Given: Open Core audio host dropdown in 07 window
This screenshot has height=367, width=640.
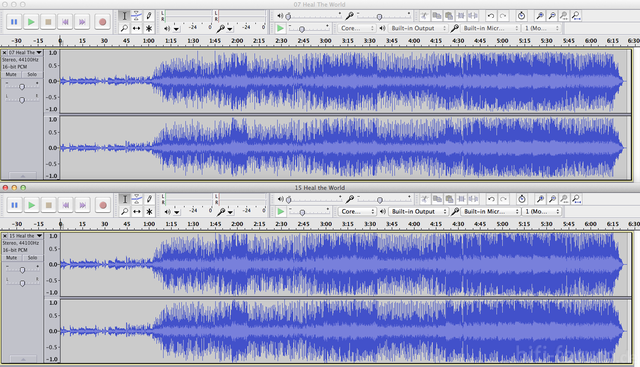Looking at the screenshot, I should (356, 28).
